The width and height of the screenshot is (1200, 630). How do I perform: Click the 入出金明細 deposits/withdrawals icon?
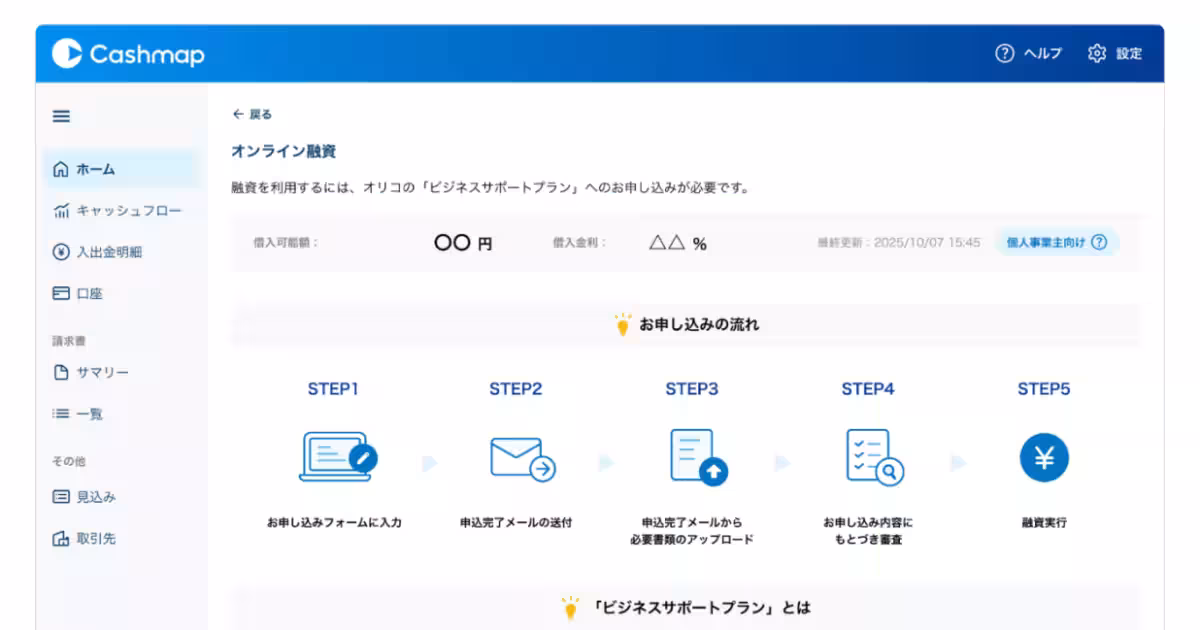[x=60, y=251]
